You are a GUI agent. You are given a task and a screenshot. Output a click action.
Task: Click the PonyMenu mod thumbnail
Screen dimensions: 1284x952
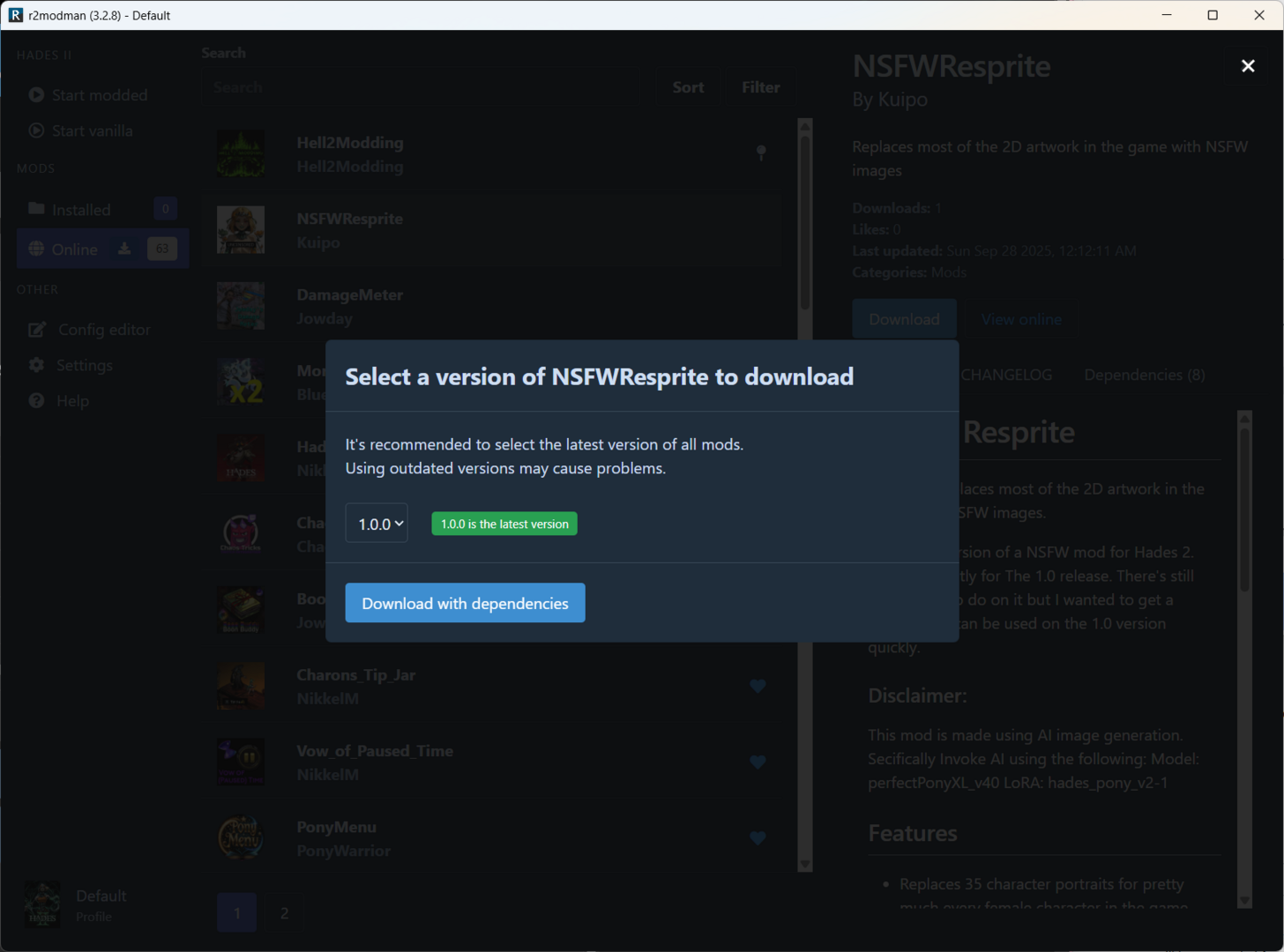(241, 838)
